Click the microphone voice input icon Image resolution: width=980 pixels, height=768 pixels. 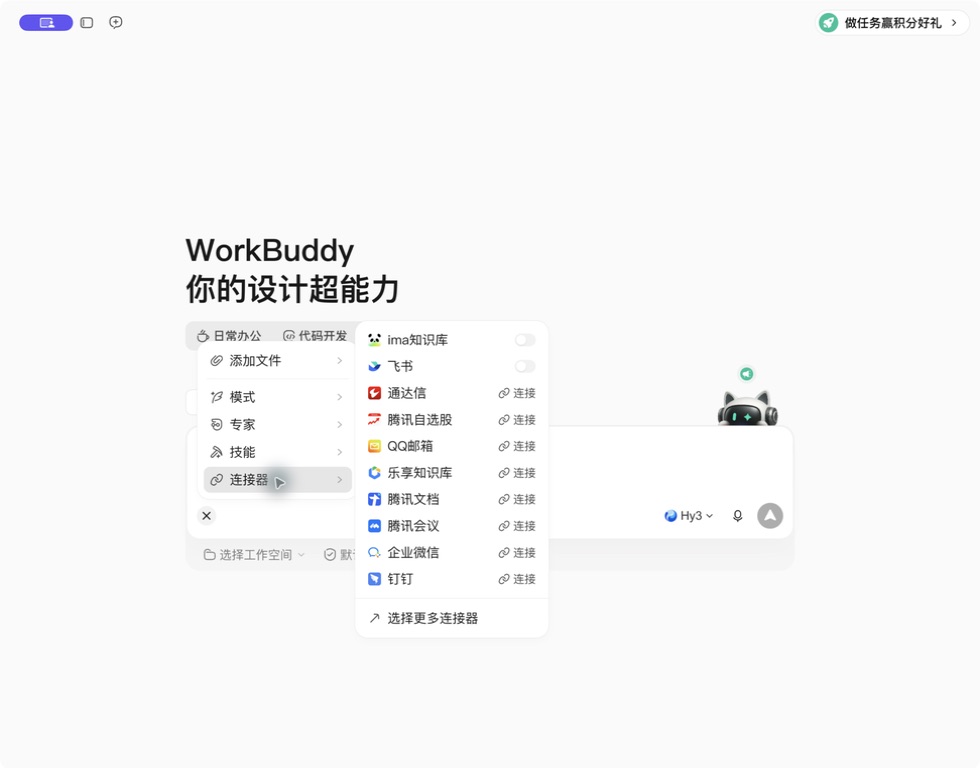738,516
